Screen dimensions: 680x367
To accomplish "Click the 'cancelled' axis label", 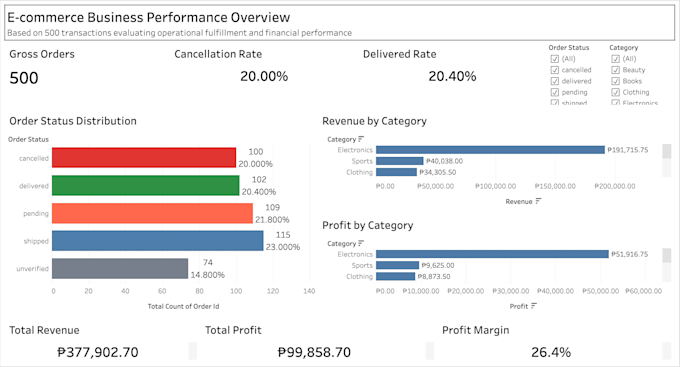I will pyautogui.click(x=34, y=158).
